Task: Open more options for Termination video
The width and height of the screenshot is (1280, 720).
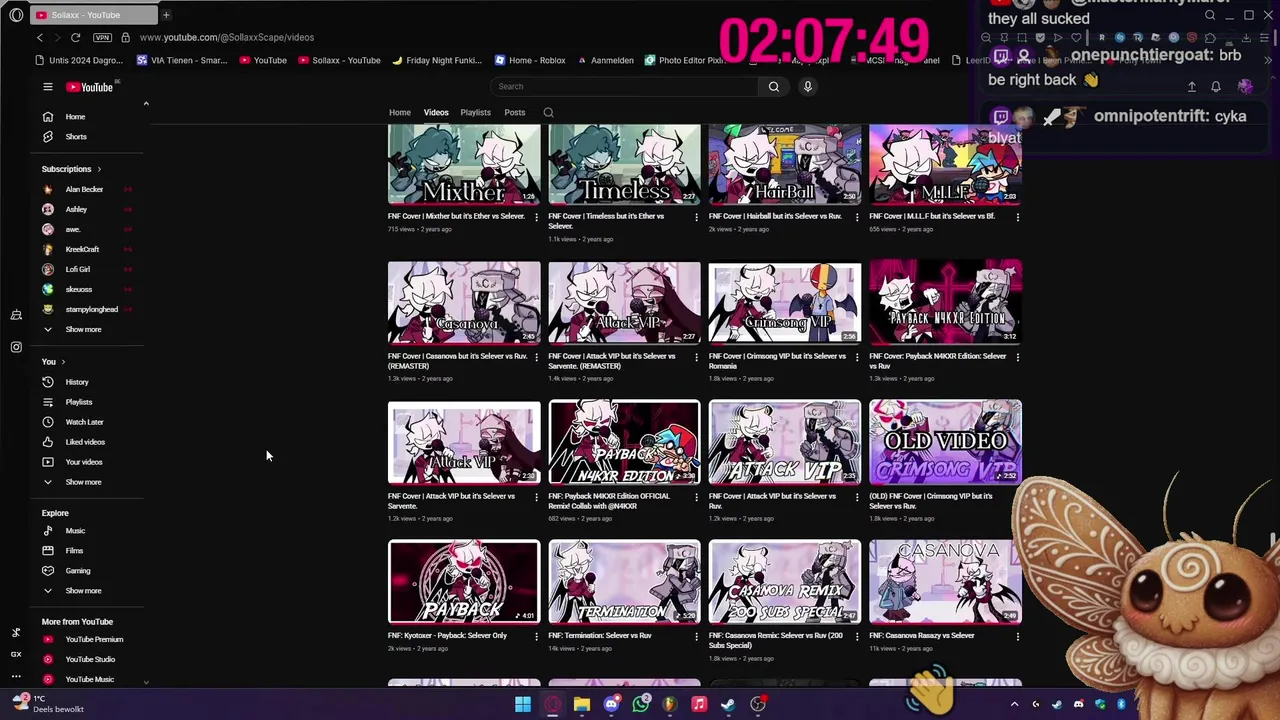Action: pyautogui.click(x=697, y=636)
